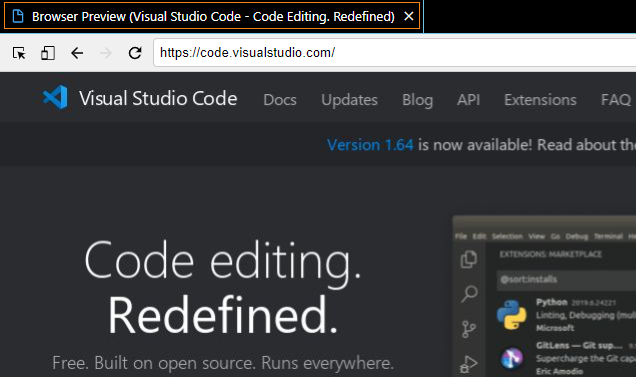Click the file icon on Browser Preview tab
Screen dimensions: 636x377
[x=18, y=16]
